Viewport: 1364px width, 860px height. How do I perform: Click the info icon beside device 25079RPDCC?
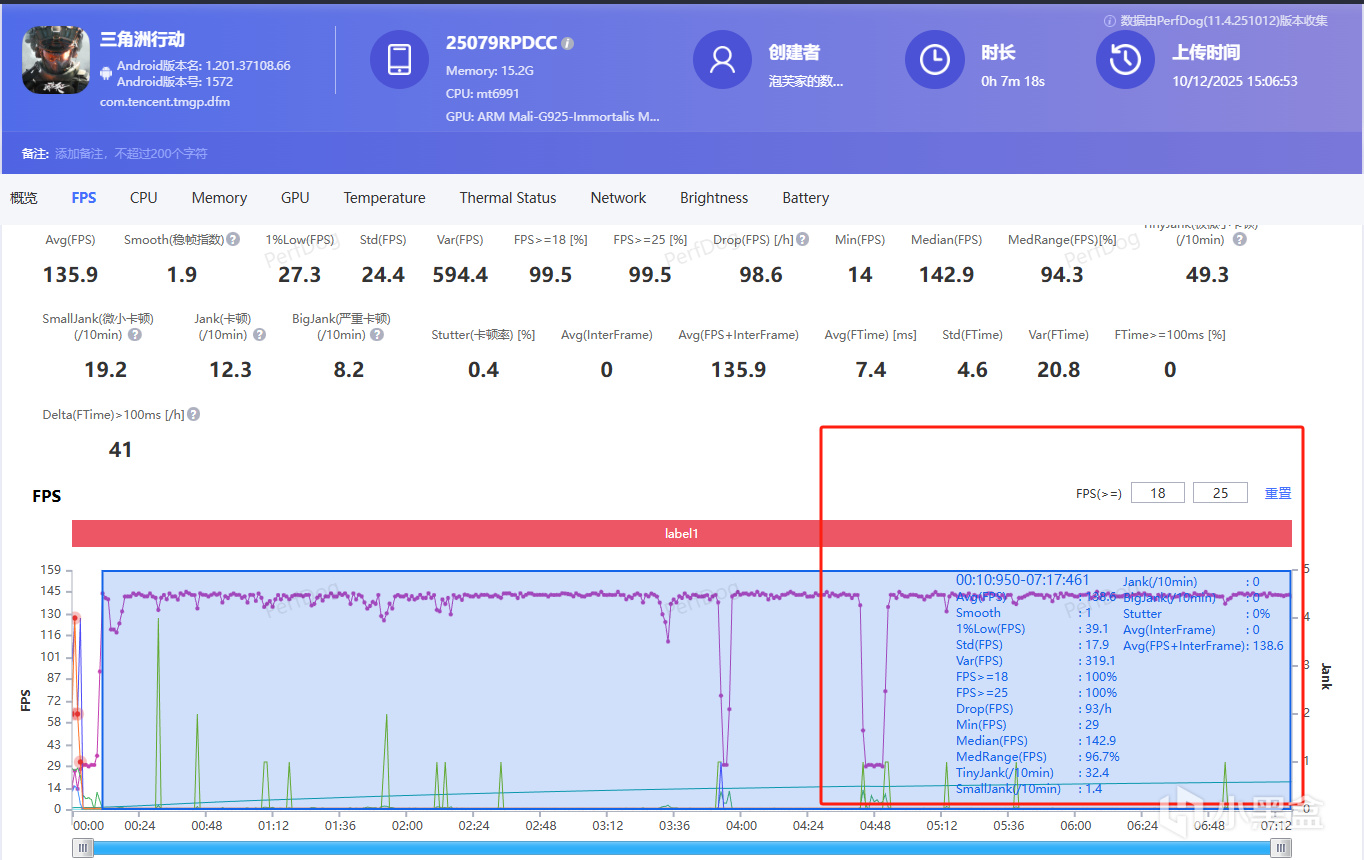pyautogui.click(x=568, y=44)
